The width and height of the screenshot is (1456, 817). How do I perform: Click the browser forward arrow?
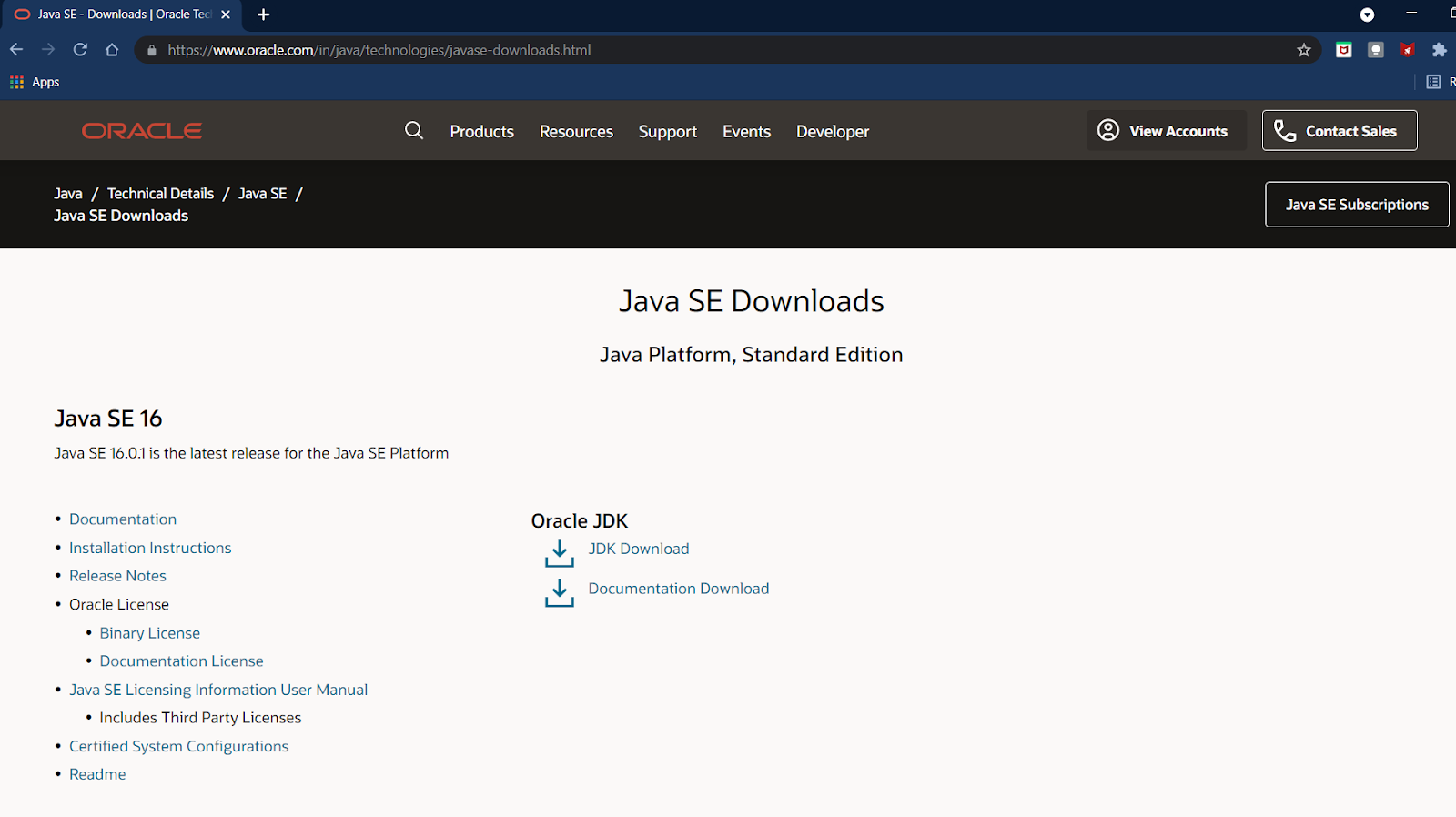pos(48,50)
